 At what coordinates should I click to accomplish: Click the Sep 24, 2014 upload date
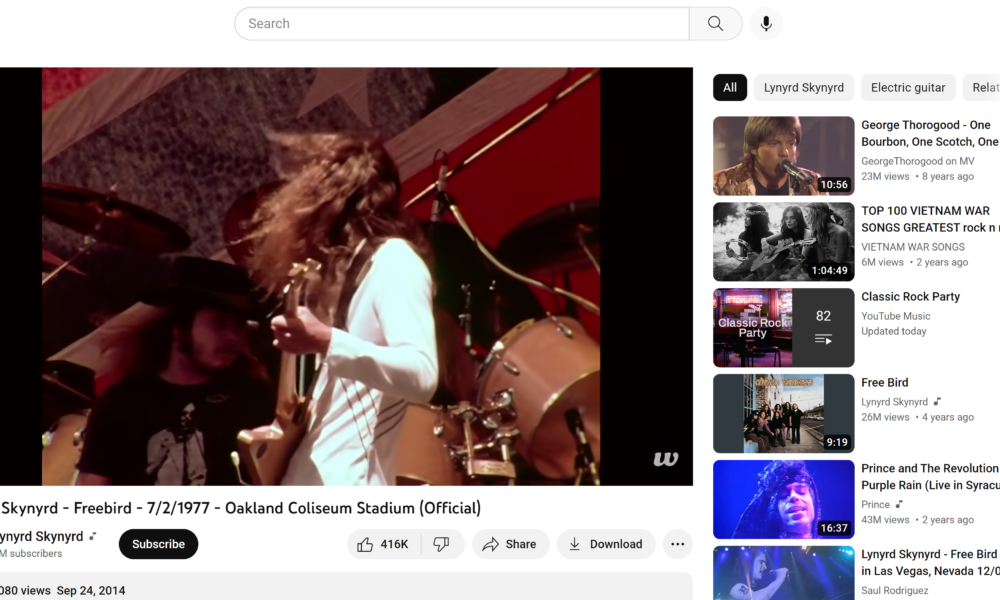tap(91, 590)
